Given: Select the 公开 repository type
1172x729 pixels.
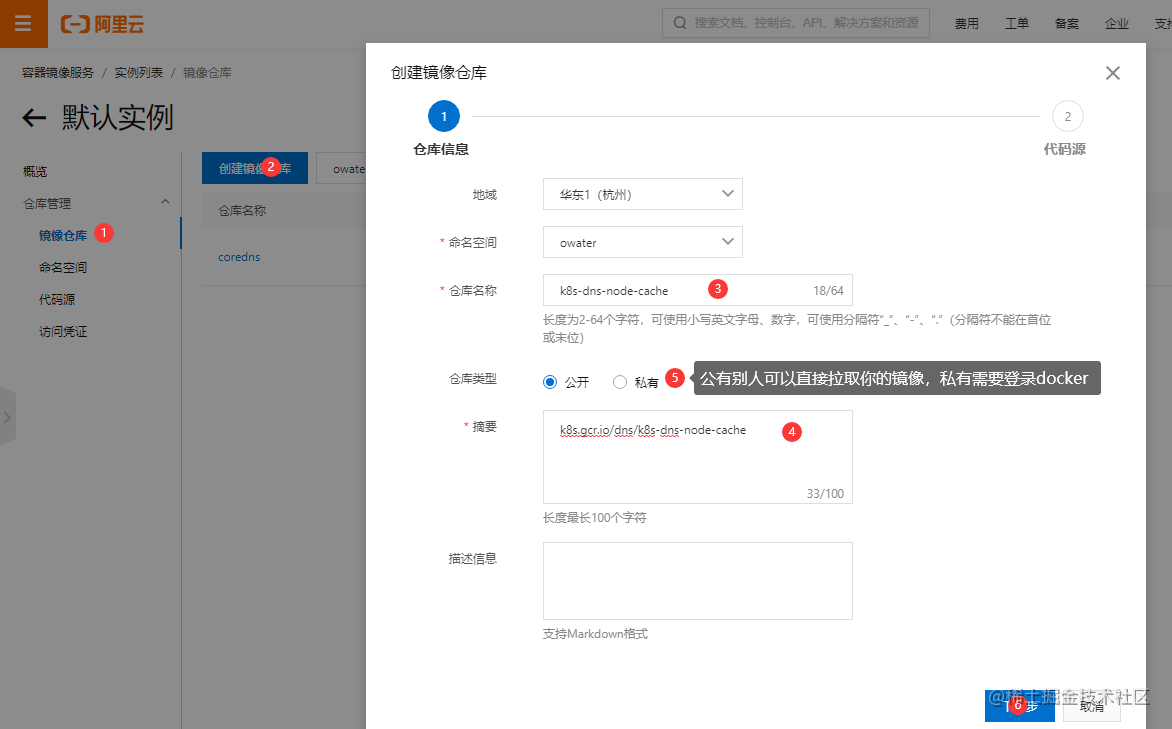Looking at the screenshot, I should pos(550,382).
